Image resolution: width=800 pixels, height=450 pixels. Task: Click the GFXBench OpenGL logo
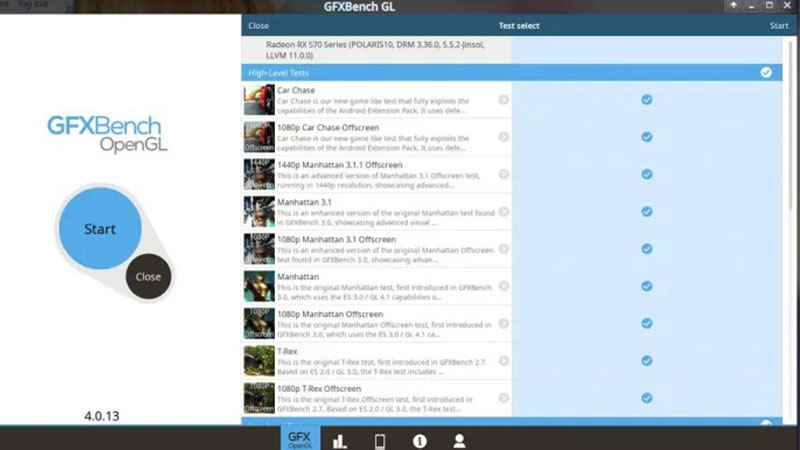[x=108, y=134]
